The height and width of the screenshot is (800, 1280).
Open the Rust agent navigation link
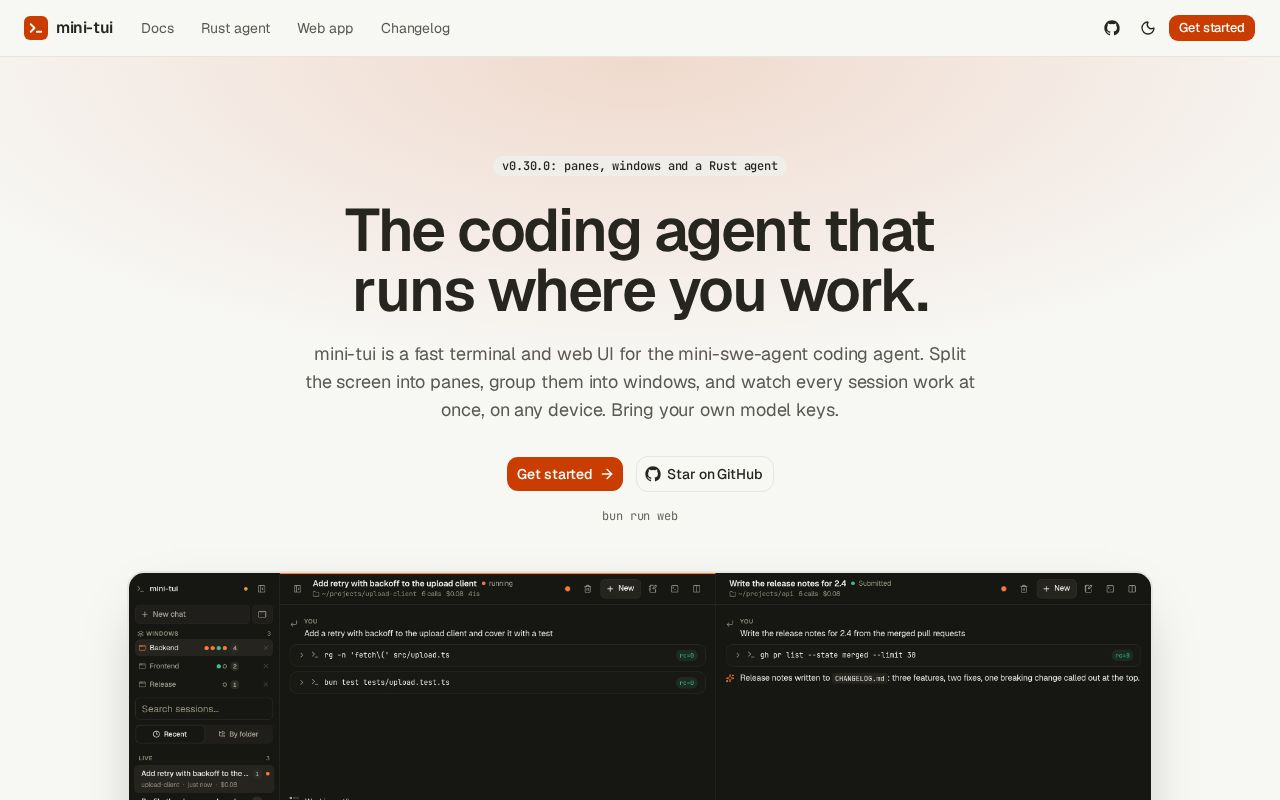click(236, 28)
